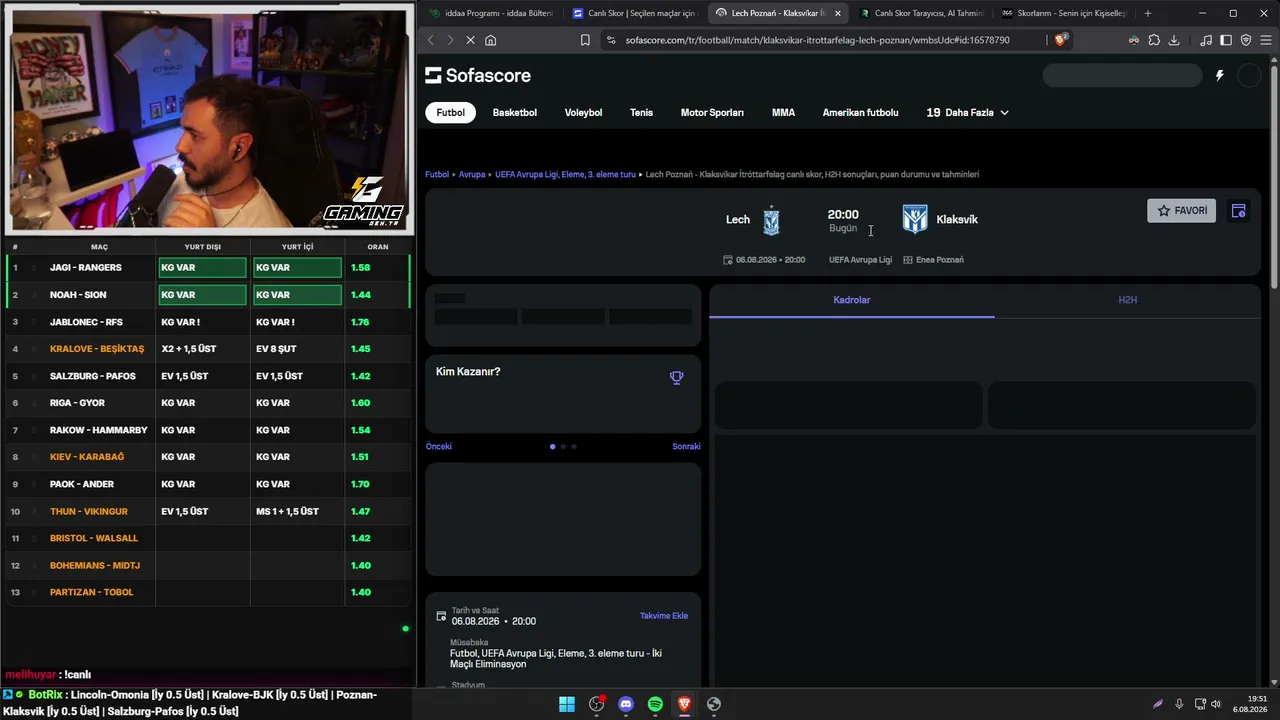Click the Avrupa breadcrumb link

click(472, 174)
